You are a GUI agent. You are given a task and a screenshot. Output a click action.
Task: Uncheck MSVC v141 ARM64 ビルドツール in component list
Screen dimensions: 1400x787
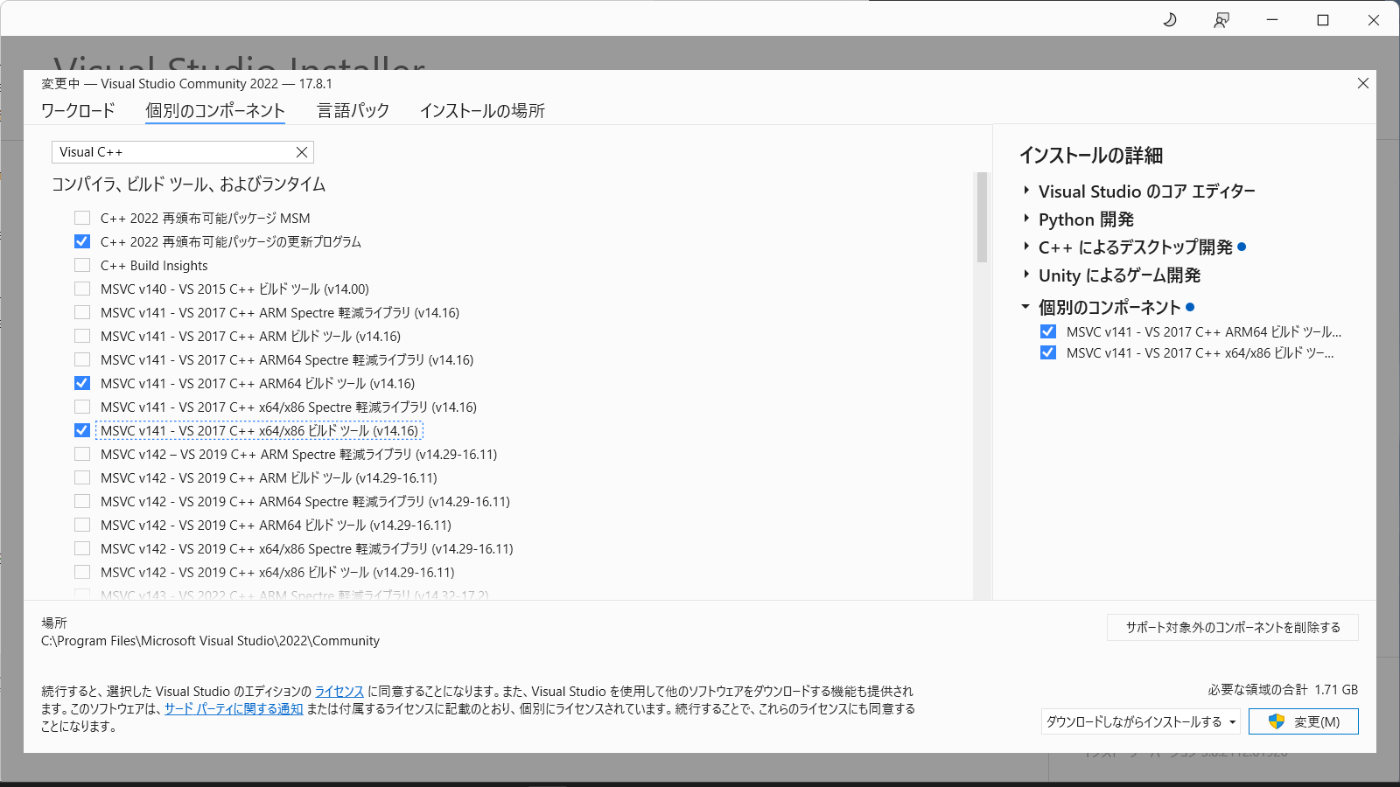(82, 383)
